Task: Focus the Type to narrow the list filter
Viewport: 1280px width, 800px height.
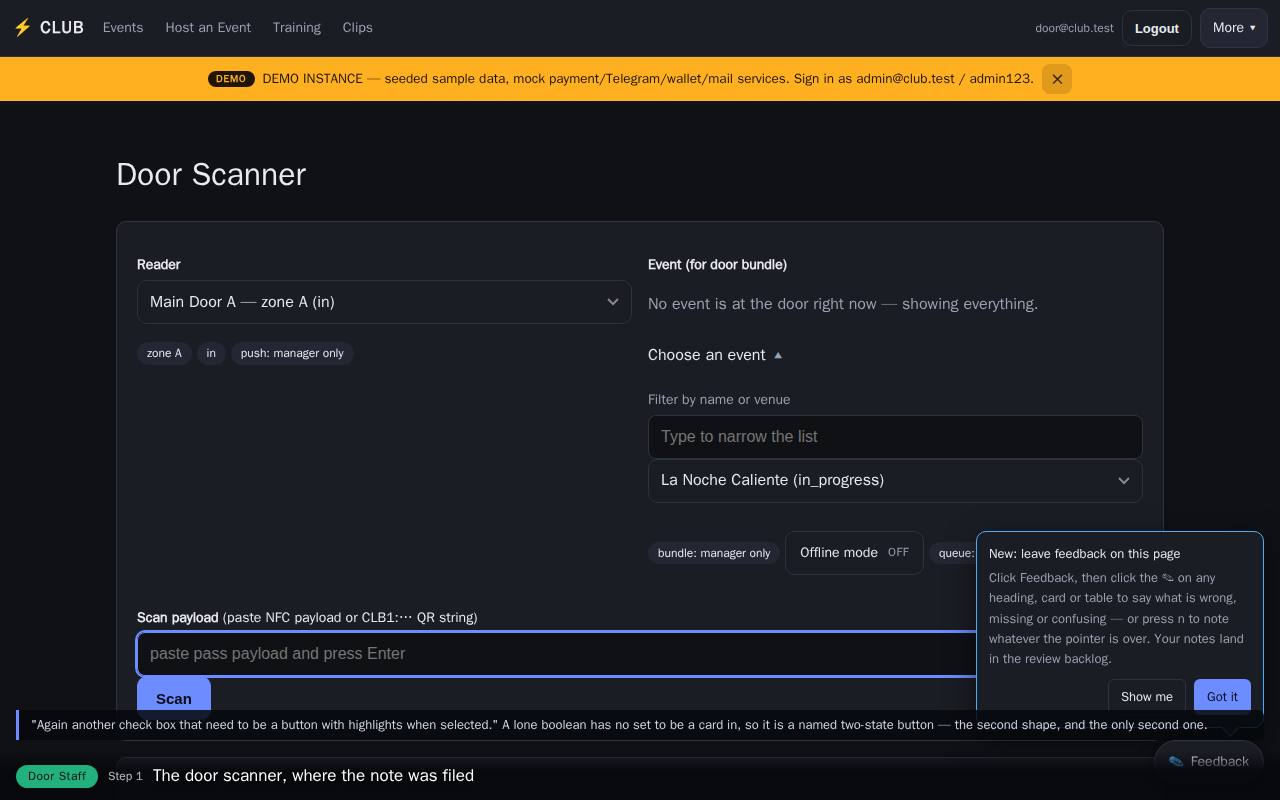Action: point(895,437)
